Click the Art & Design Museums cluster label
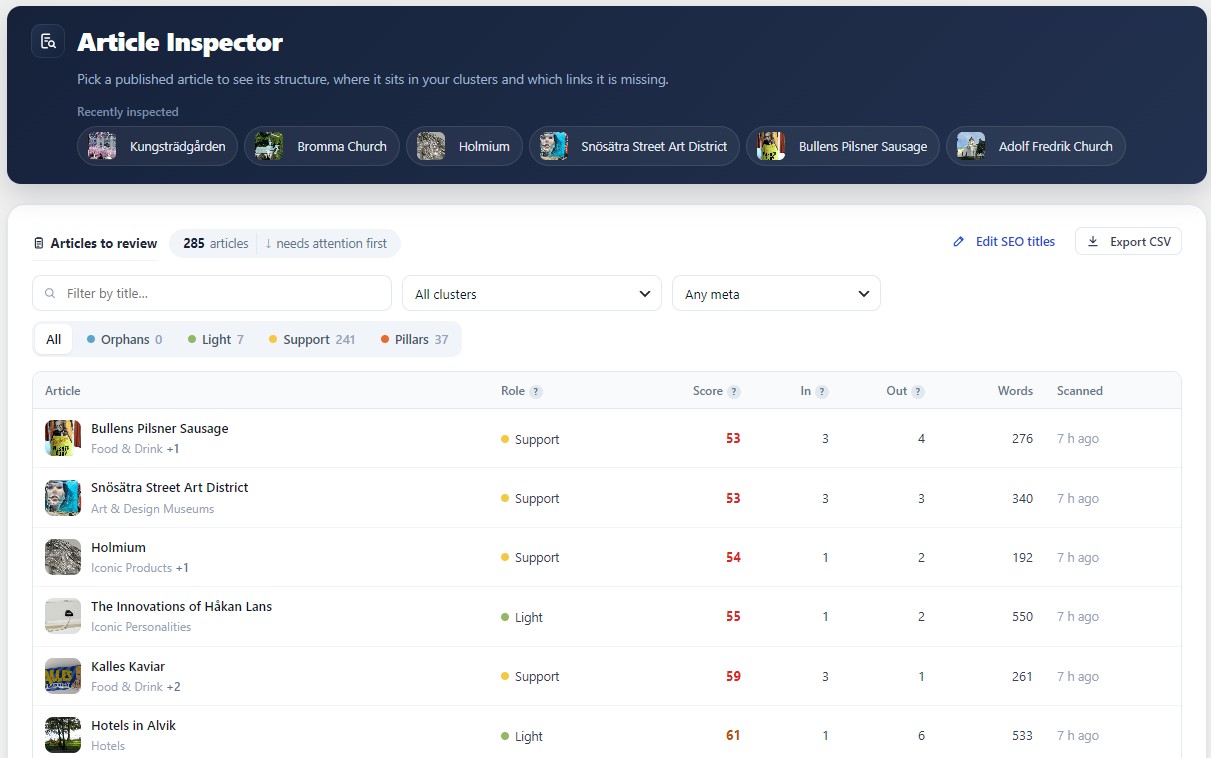Image resolution: width=1211 pixels, height=758 pixels. (x=152, y=509)
